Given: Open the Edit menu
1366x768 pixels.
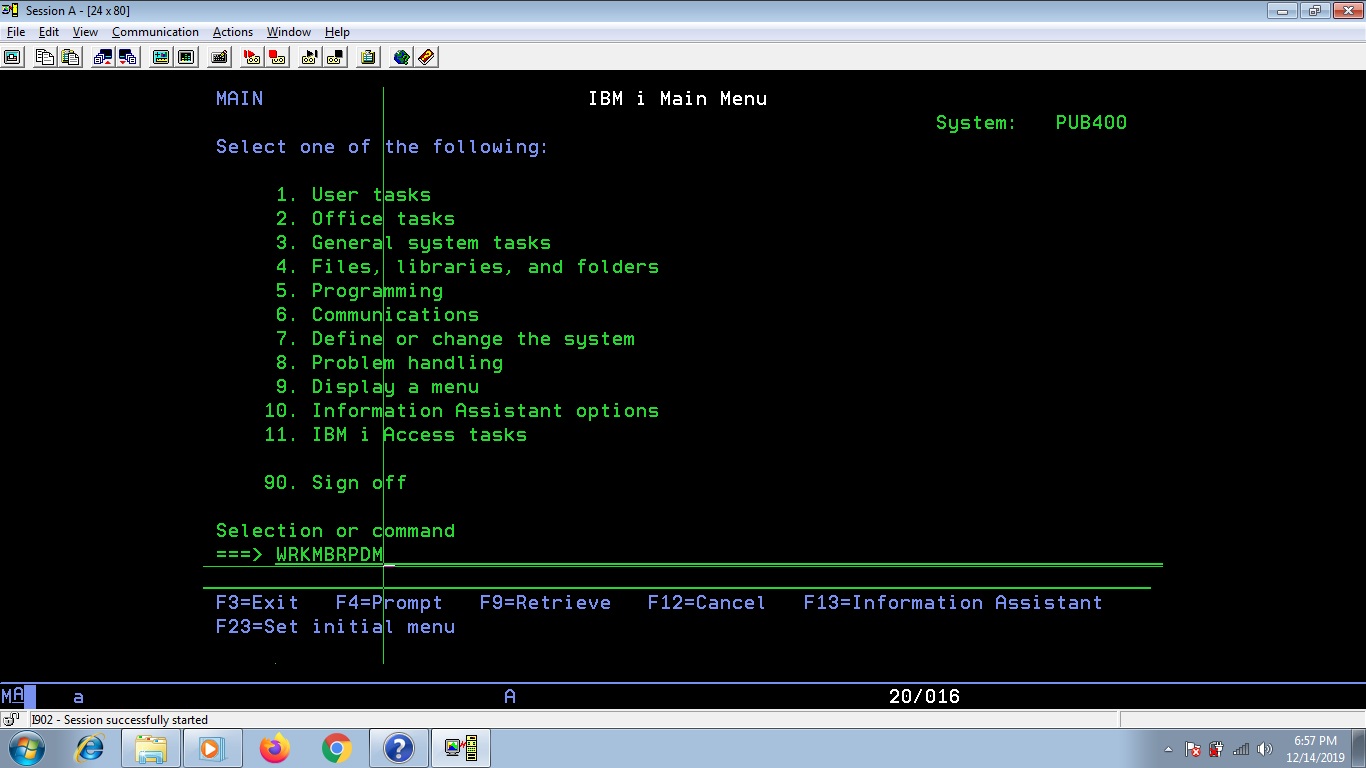Looking at the screenshot, I should click(48, 31).
